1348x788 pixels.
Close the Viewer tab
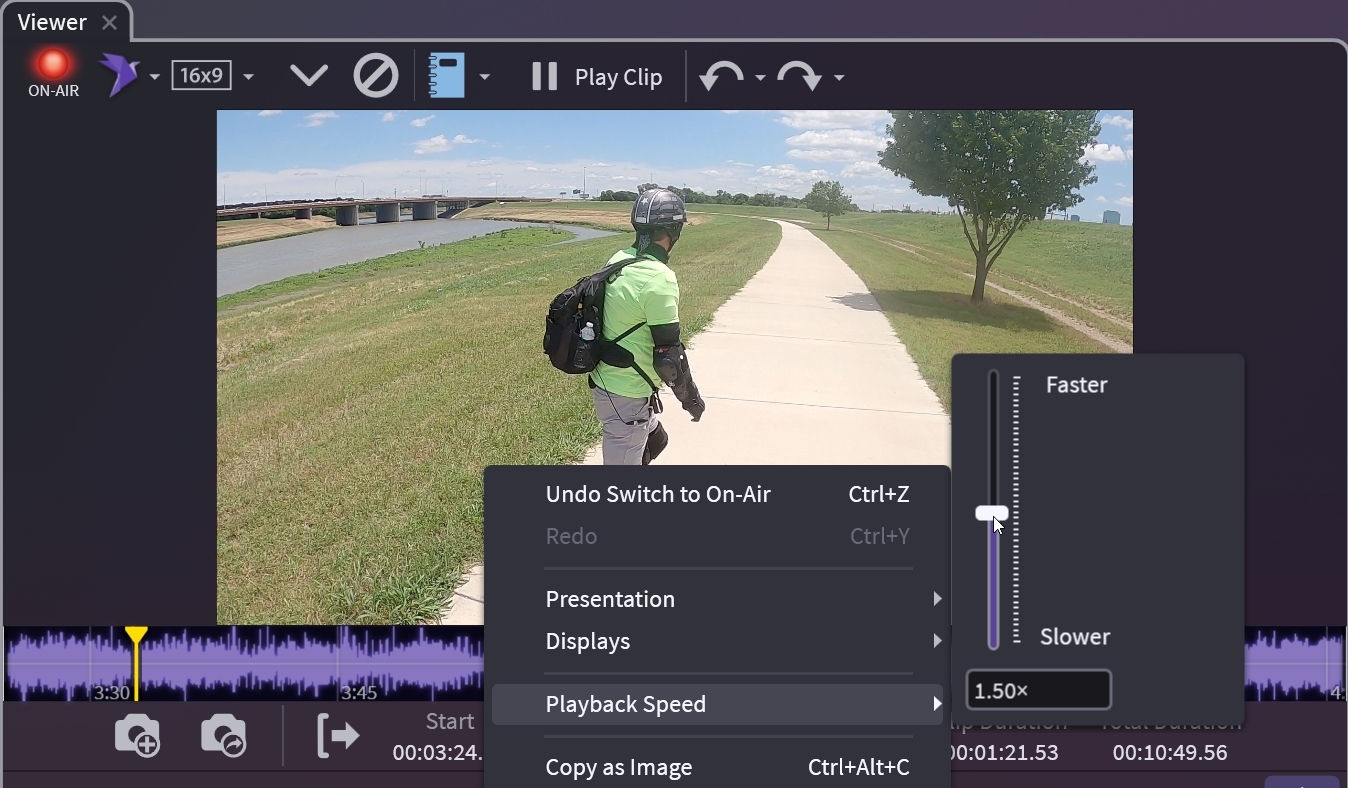click(x=109, y=22)
